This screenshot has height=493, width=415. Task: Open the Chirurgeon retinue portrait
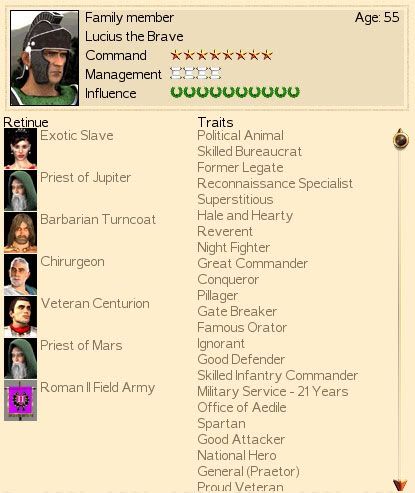click(20, 275)
